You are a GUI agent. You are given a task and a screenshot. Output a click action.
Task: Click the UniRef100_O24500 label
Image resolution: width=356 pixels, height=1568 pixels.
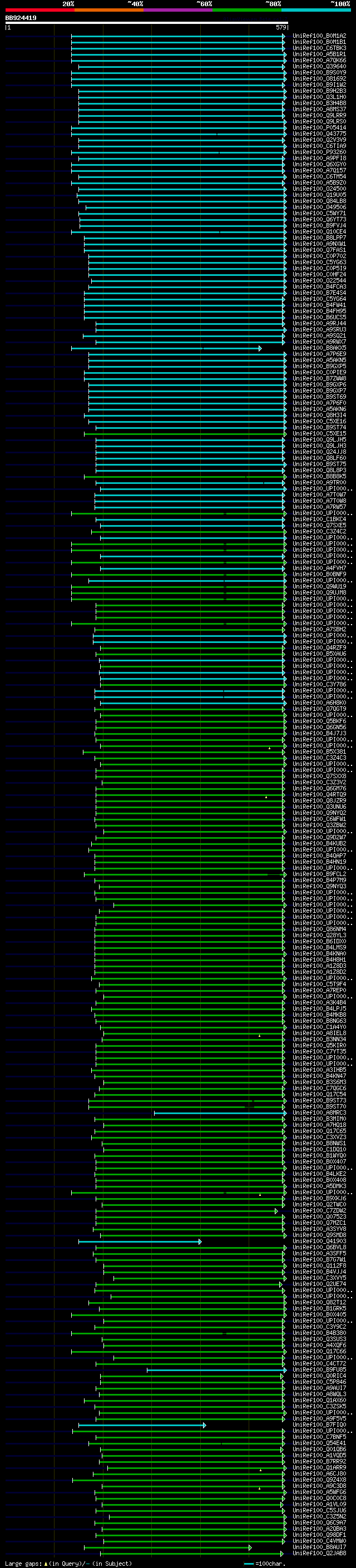pos(319,189)
